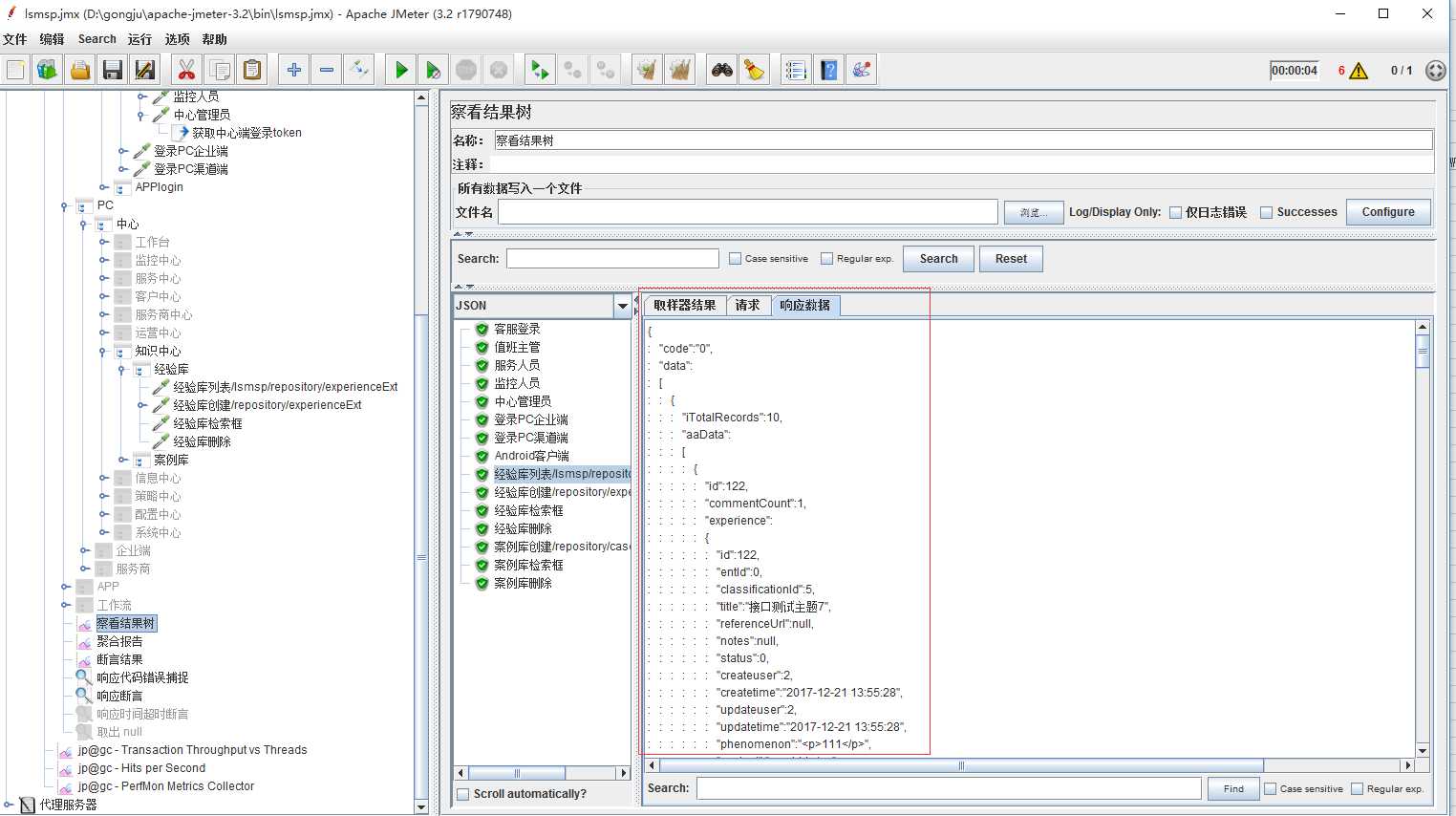
Task: Click the Clear All double-broom icon
Action: pos(679,70)
